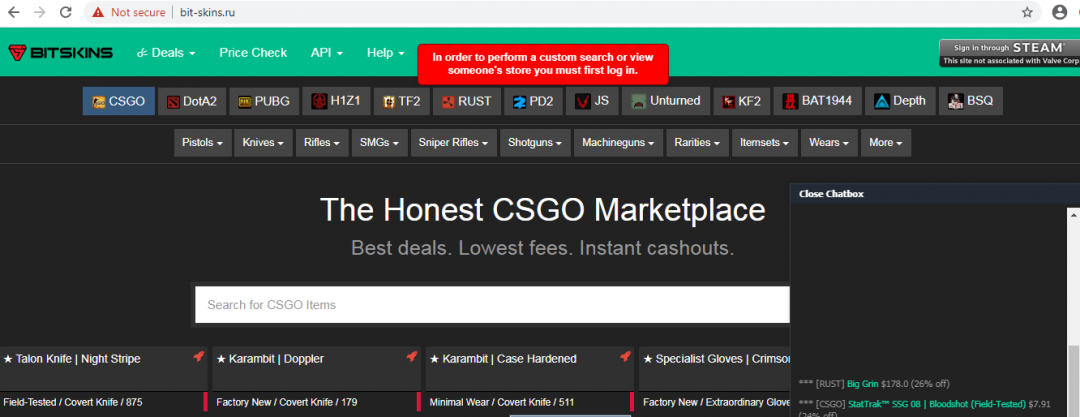The width and height of the screenshot is (1080, 417).
Task: Click rocket icon on Karambit Doppler listing
Action: point(411,357)
